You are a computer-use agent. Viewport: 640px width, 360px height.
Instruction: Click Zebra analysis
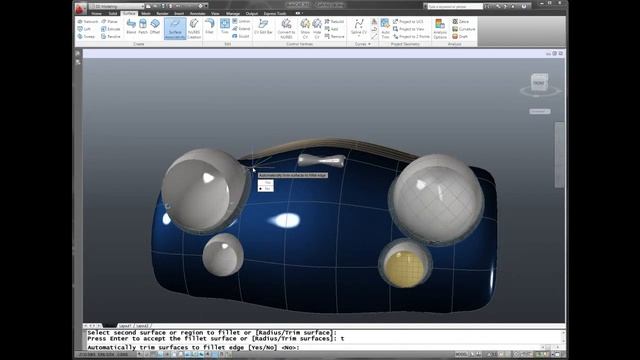[460, 21]
